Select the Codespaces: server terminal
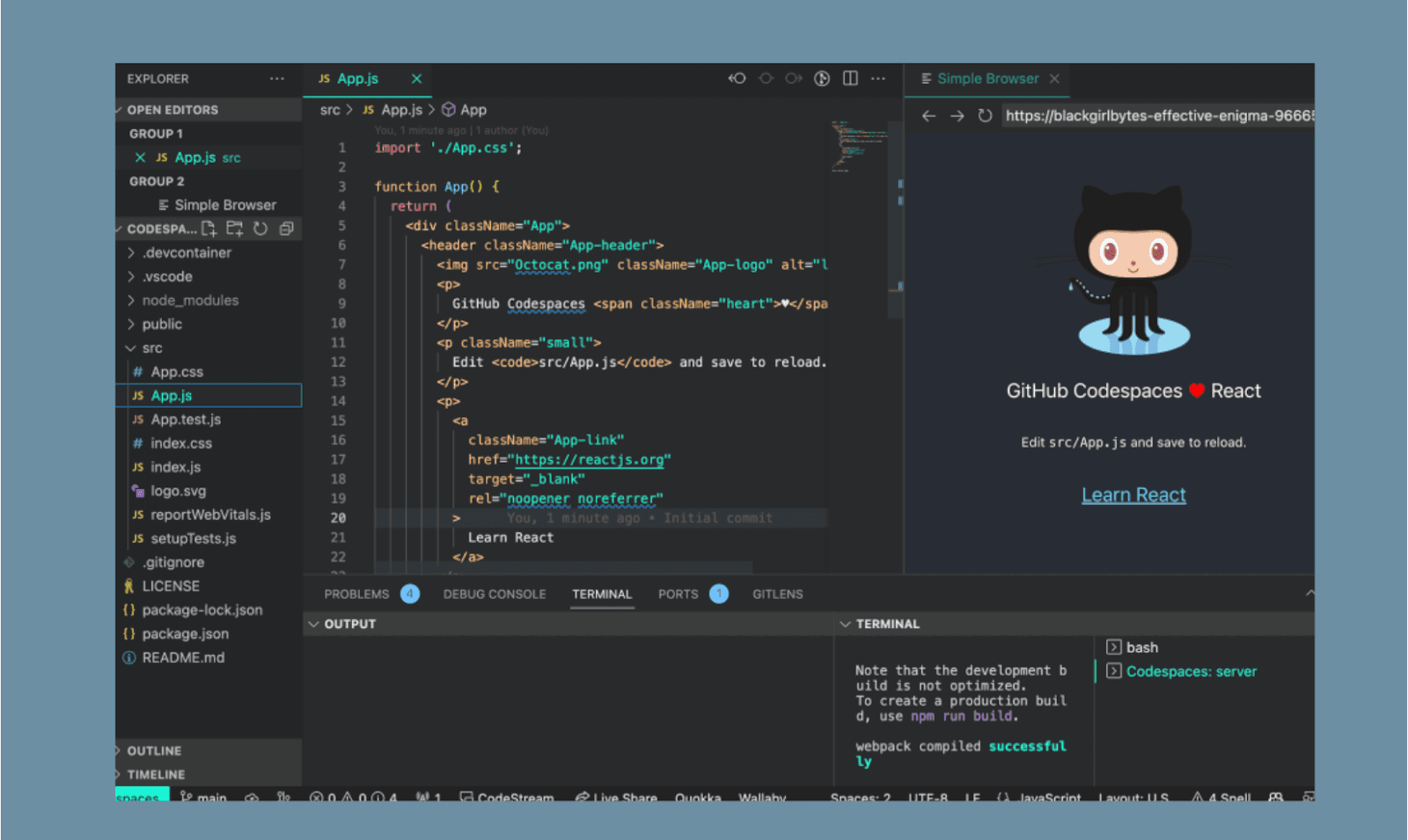1408x840 pixels. point(1191,671)
